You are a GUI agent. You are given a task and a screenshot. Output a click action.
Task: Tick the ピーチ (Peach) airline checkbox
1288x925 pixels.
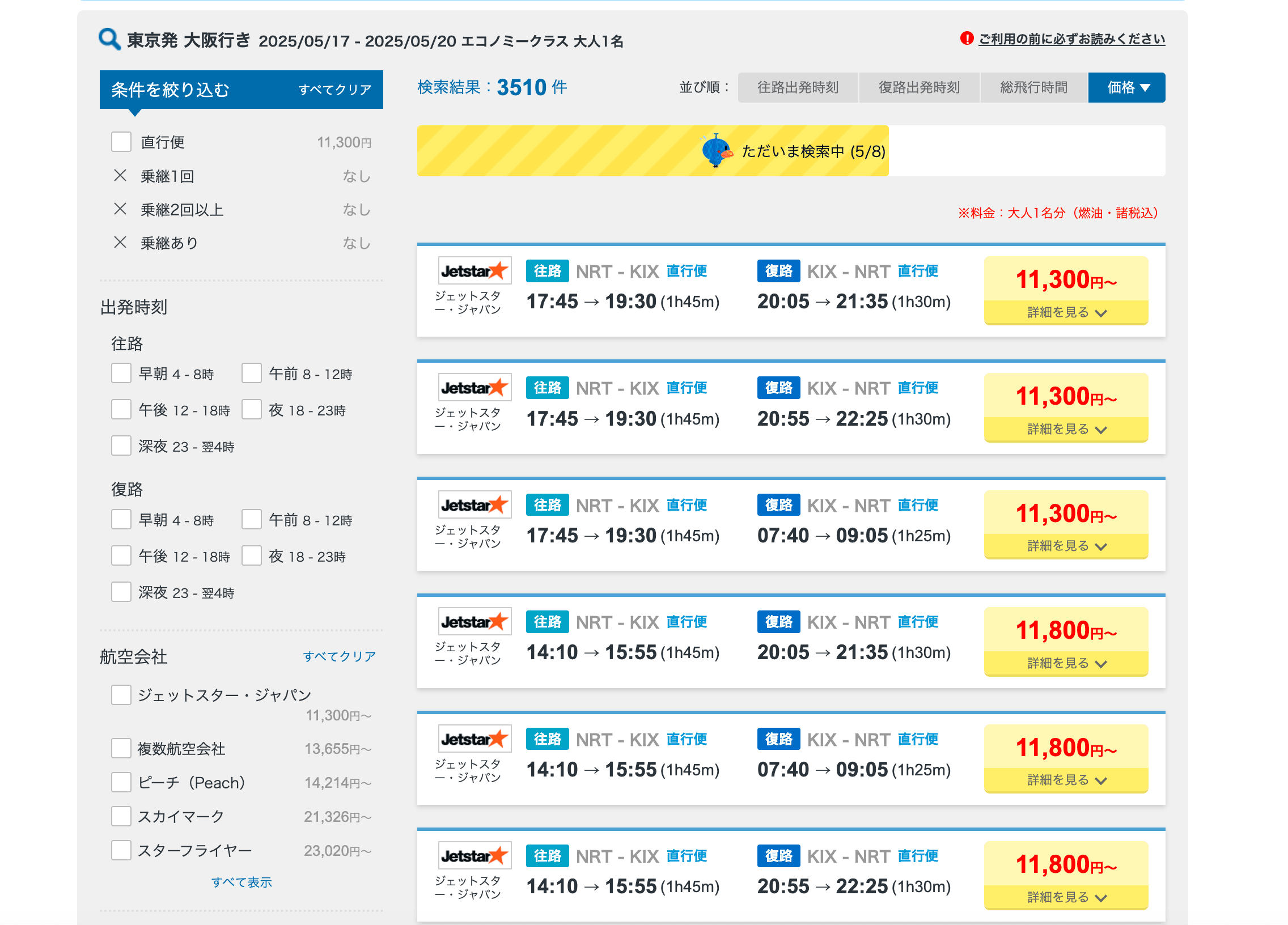(121, 782)
